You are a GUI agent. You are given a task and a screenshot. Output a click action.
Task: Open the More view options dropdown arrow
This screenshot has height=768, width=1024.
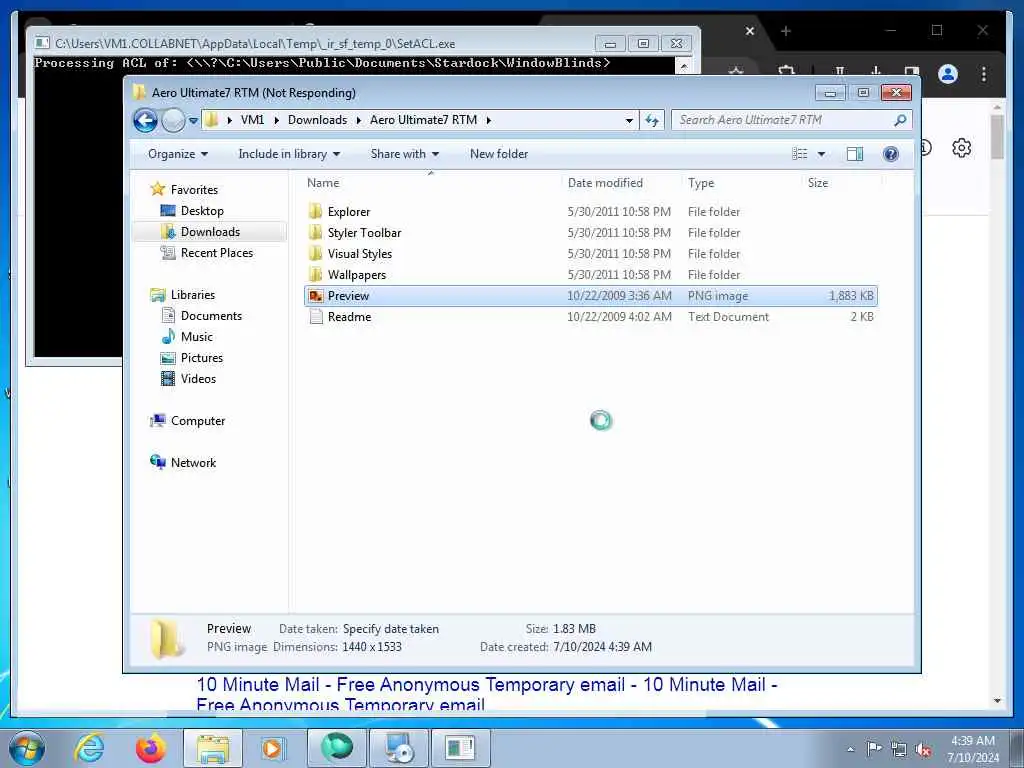click(x=822, y=154)
